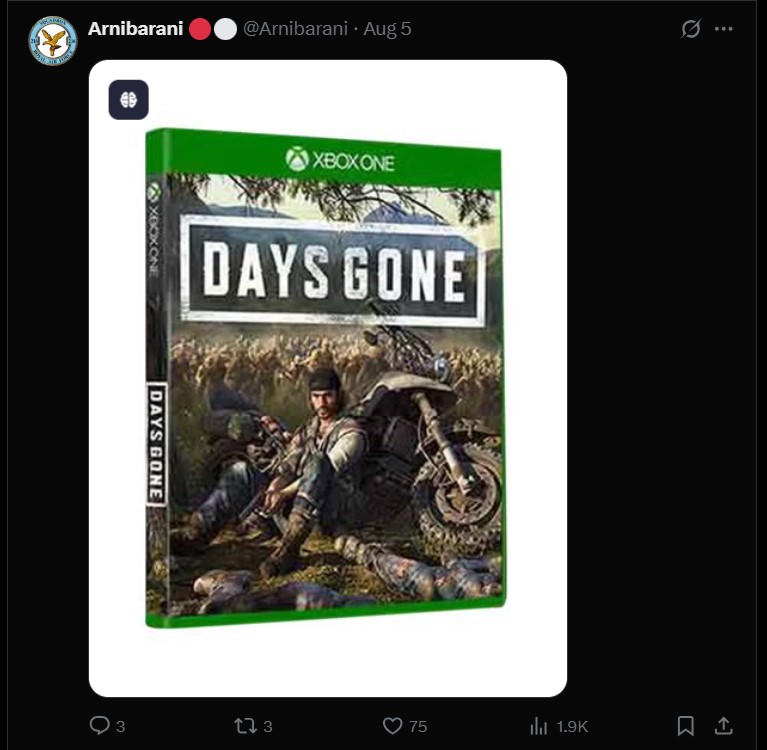Open the Days Gone Xbox cover image

(x=328, y=378)
